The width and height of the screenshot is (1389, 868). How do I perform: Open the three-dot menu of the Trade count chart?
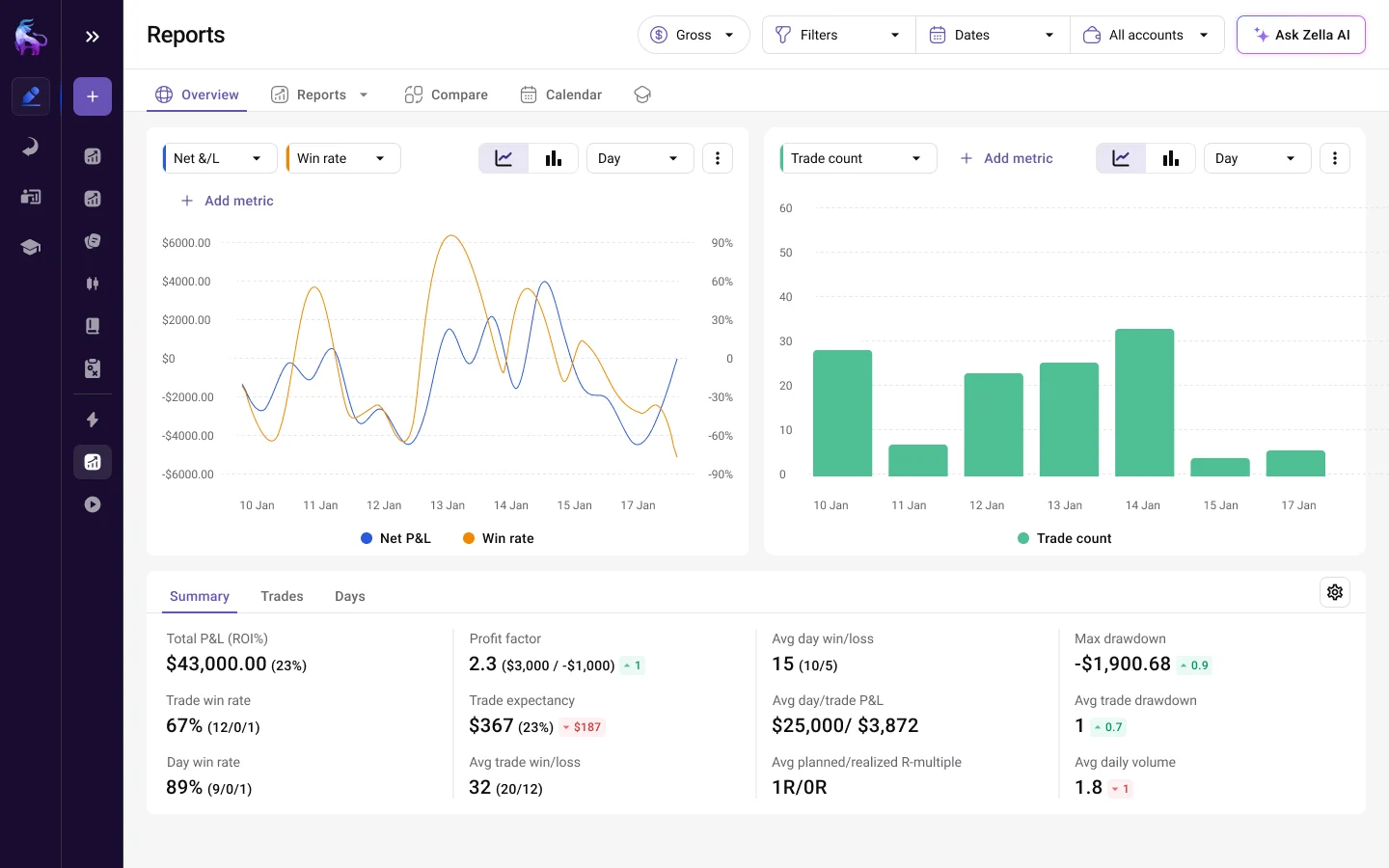(x=1335, y=158)
